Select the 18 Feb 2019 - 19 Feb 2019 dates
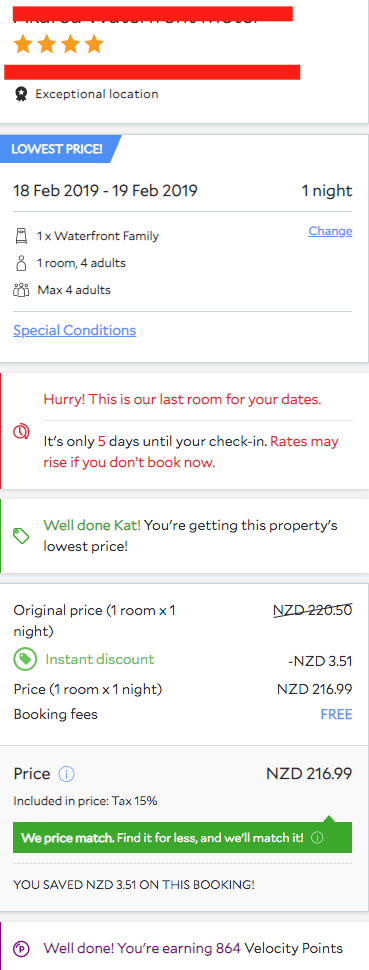369x970 pixels. pos(105,191)
